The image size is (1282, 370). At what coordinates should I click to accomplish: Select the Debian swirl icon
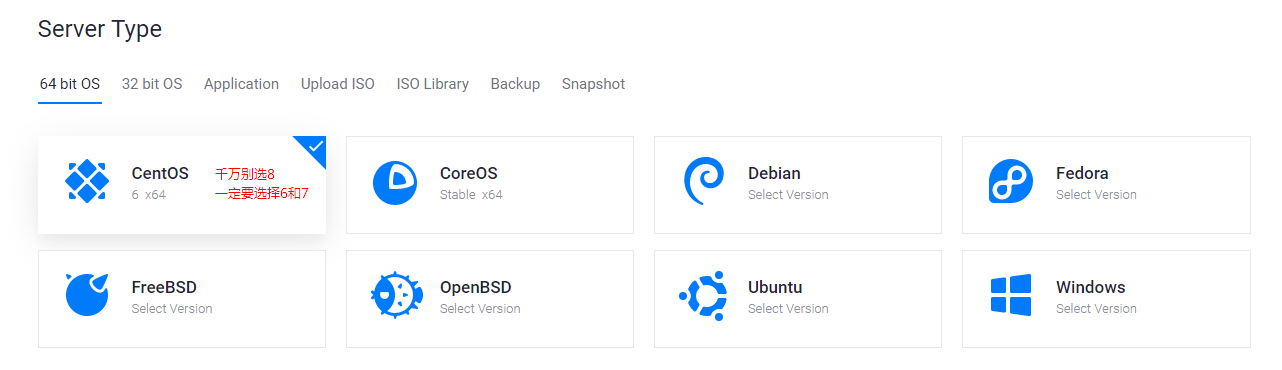(x=704, y=182)
